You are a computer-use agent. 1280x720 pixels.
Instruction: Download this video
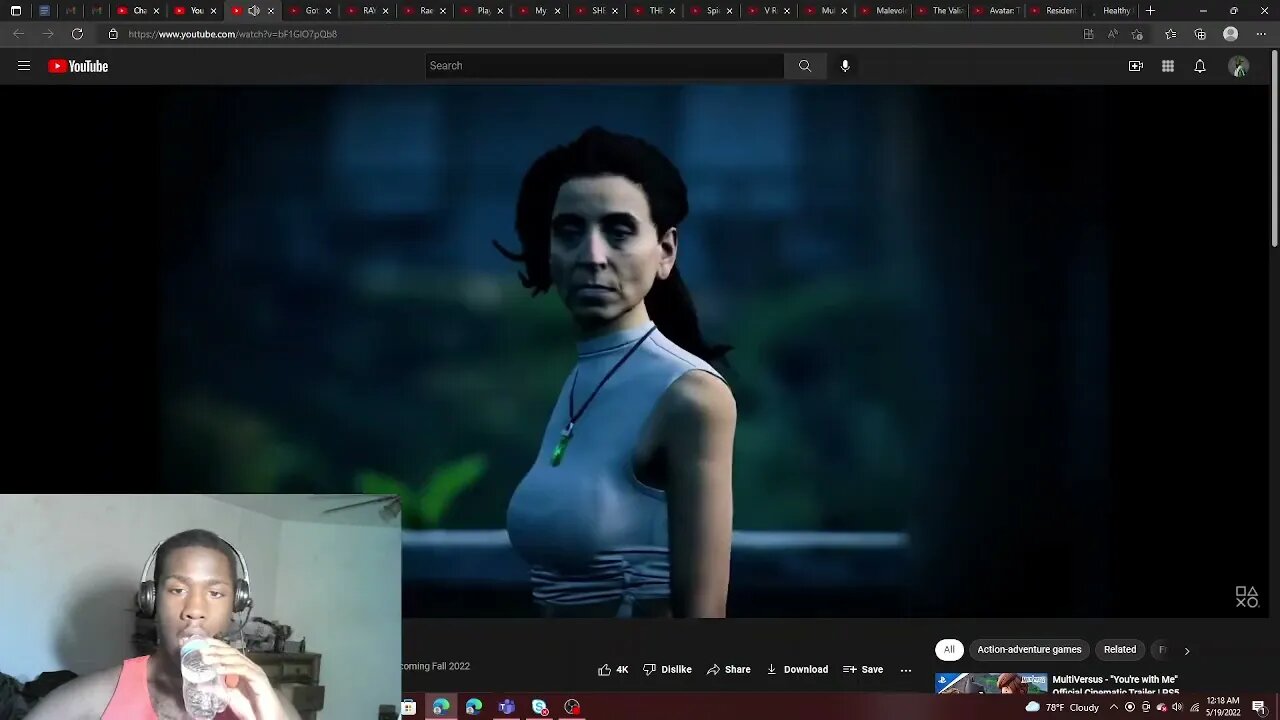pos(797,670)
